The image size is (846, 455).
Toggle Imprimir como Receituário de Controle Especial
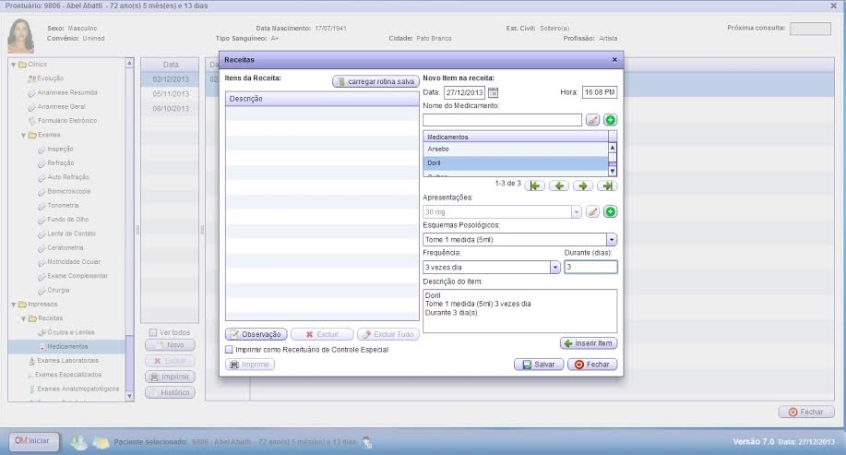click(x=229, y=350)
